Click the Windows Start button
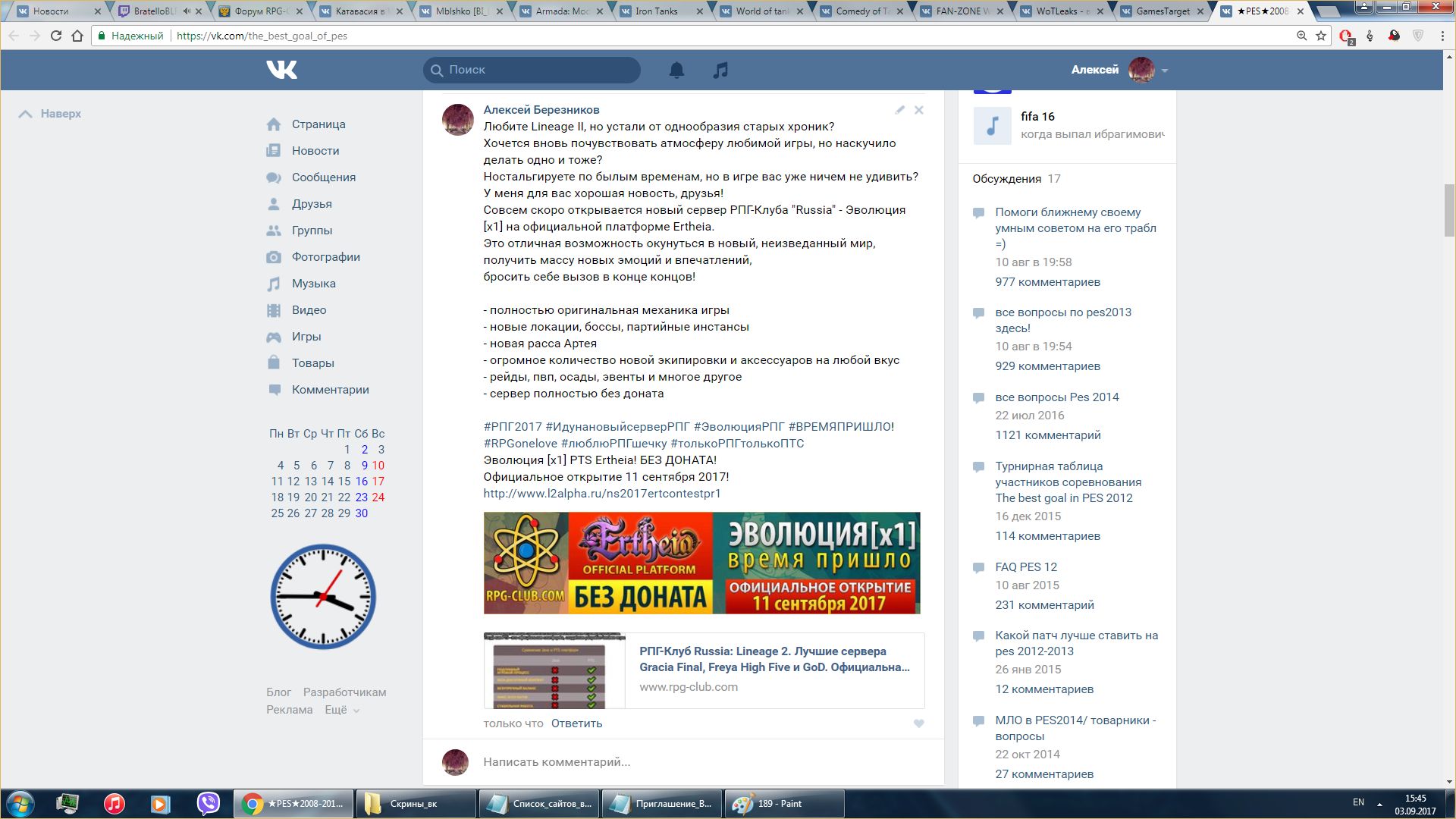 [x=20, y=803]
